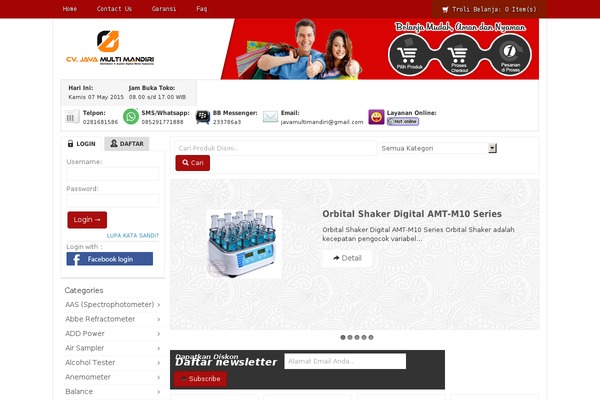Screen dimensions: 600x400
Task: Switch to the DAFTAR tab
Action: point(127,144)
